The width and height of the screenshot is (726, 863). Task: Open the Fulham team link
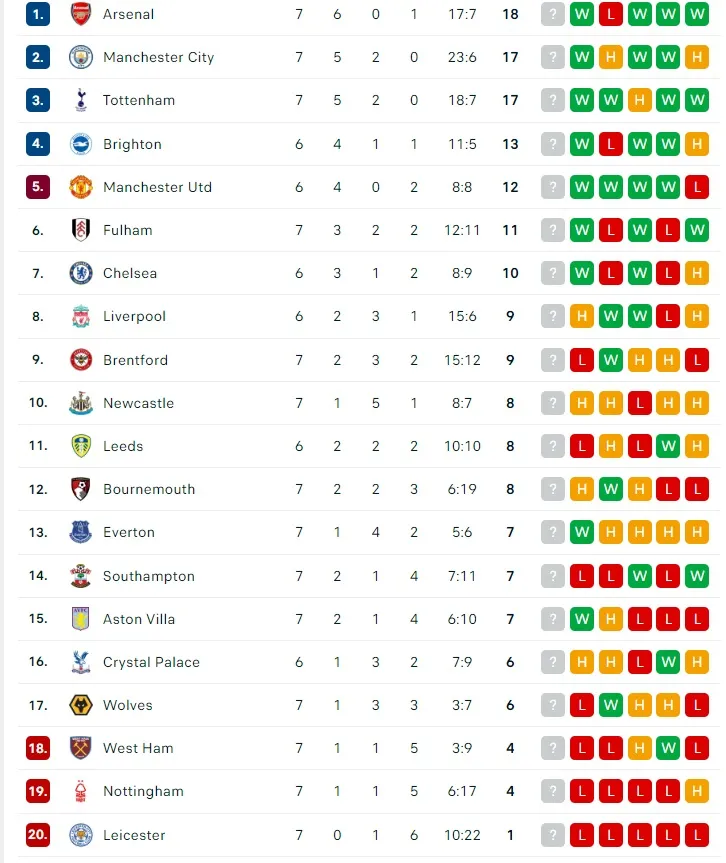[127, 230]
